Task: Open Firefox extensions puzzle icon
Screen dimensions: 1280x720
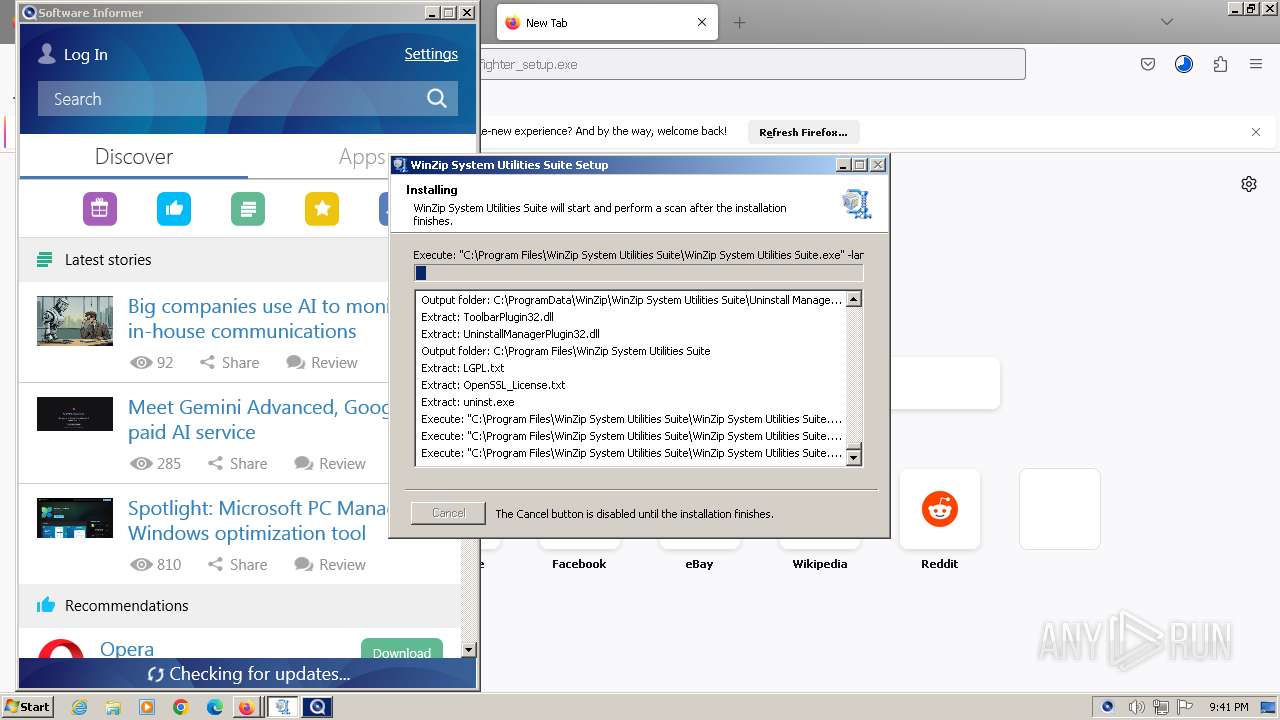Action: tap(1220, 64)
